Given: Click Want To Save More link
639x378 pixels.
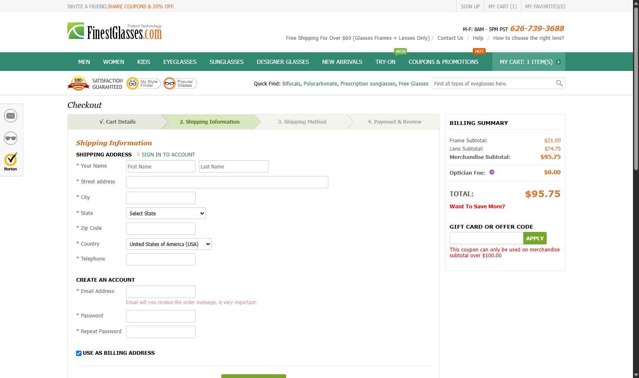Looking at the screenshot, I should [x=477, y=207].
